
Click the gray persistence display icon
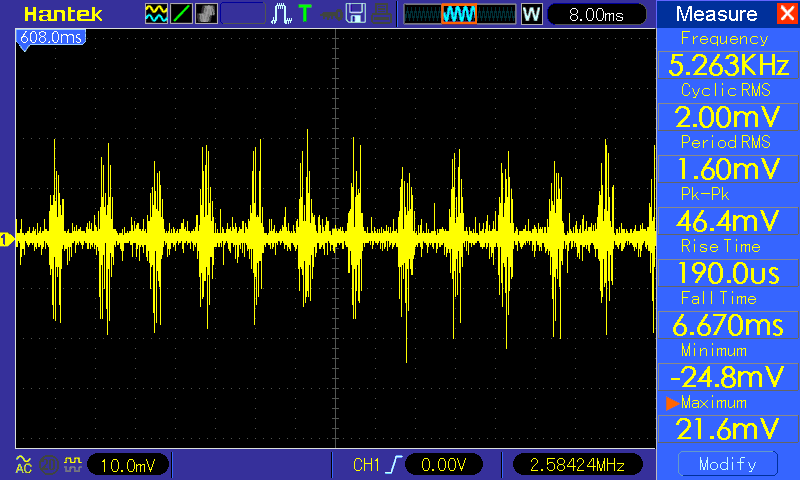point(206,14)
